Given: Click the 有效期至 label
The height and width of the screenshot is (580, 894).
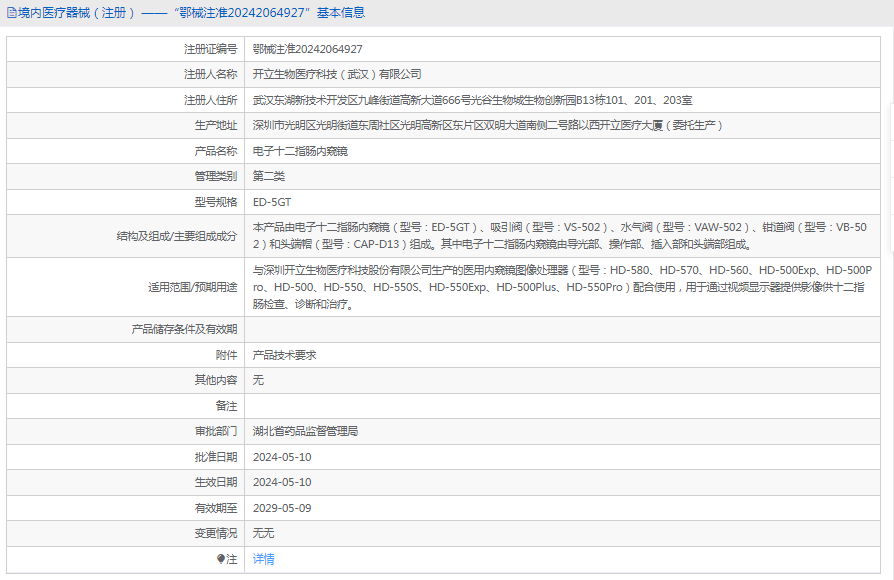Looking at the screenshot, I should 216,508.
